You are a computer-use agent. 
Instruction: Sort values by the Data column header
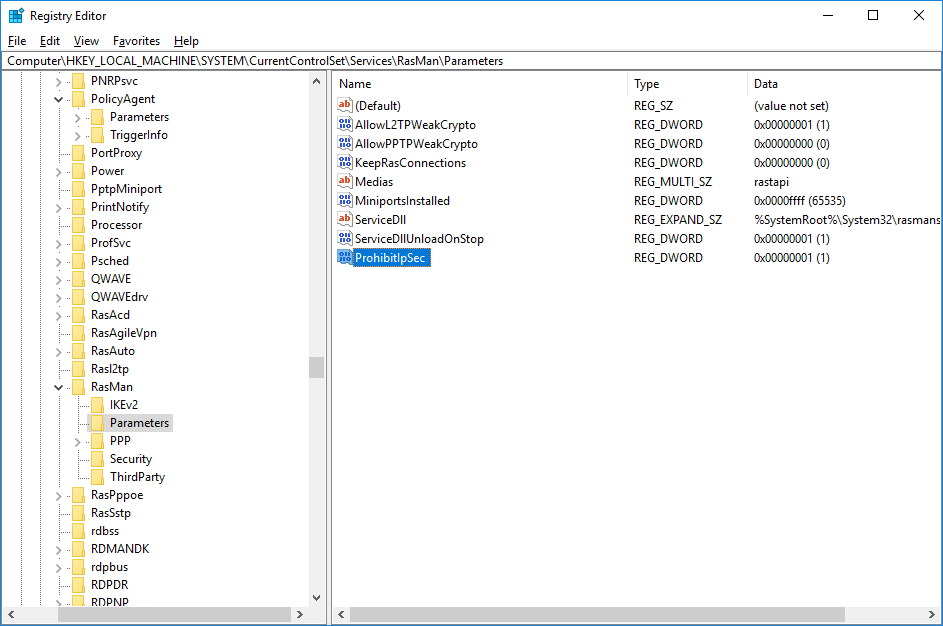[x=844, y=84]
